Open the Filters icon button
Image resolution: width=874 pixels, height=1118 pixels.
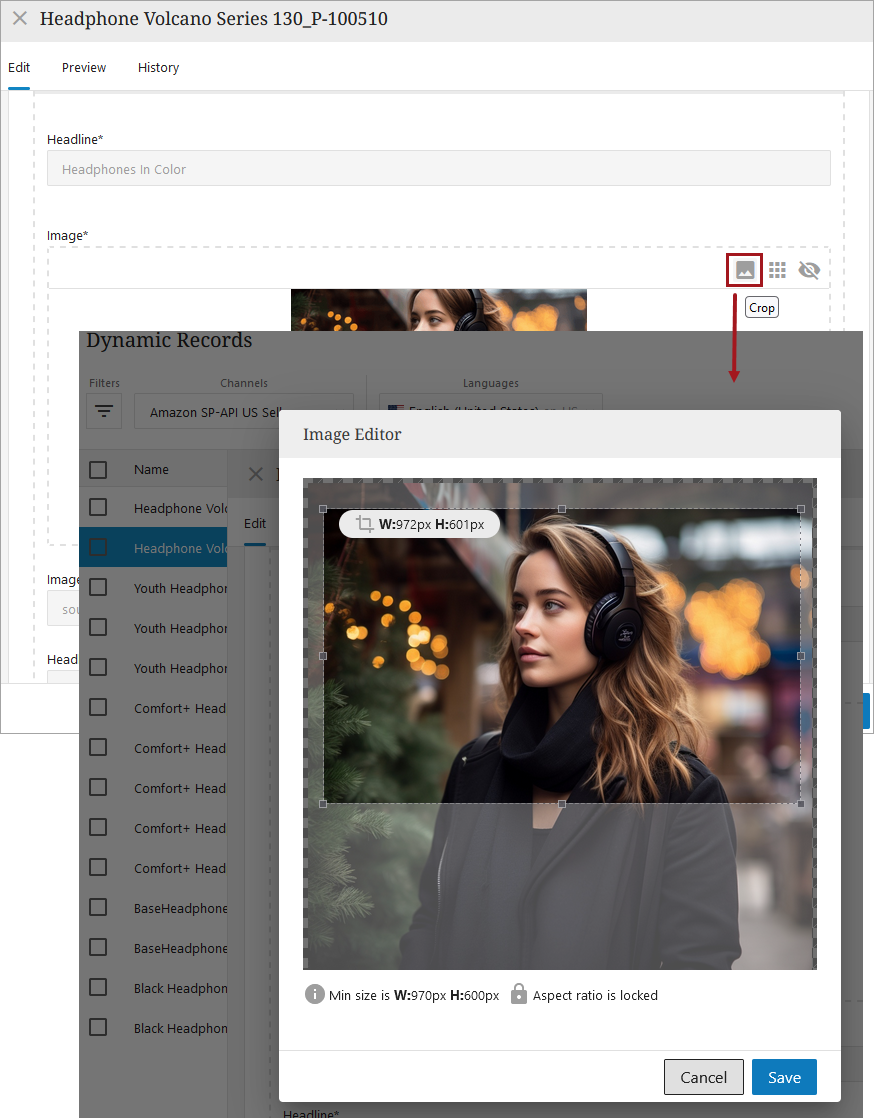105,411
